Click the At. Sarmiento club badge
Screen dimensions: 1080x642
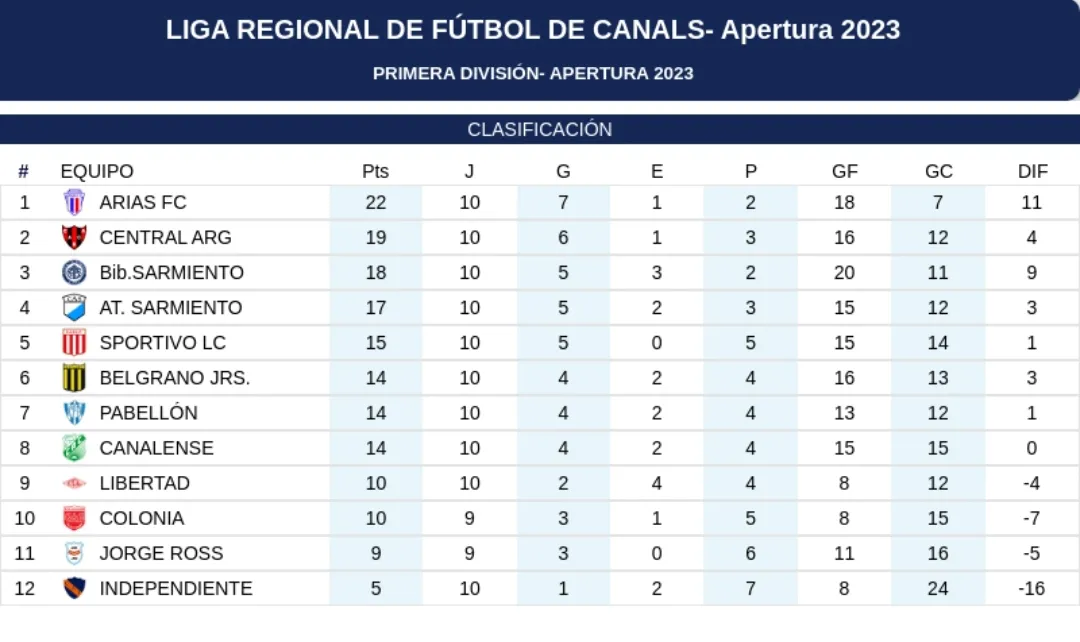(74, 307)
